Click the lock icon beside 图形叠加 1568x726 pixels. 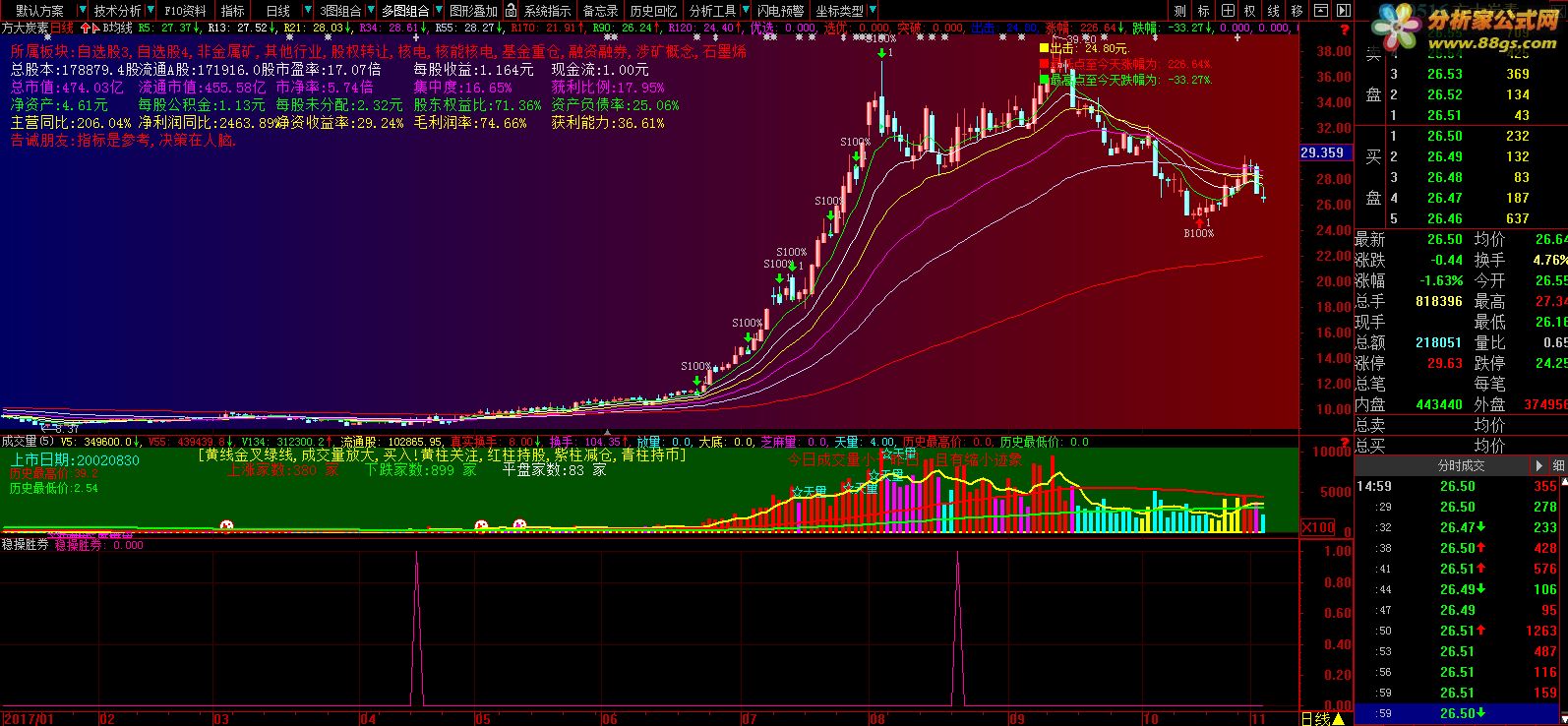(511, 11)
